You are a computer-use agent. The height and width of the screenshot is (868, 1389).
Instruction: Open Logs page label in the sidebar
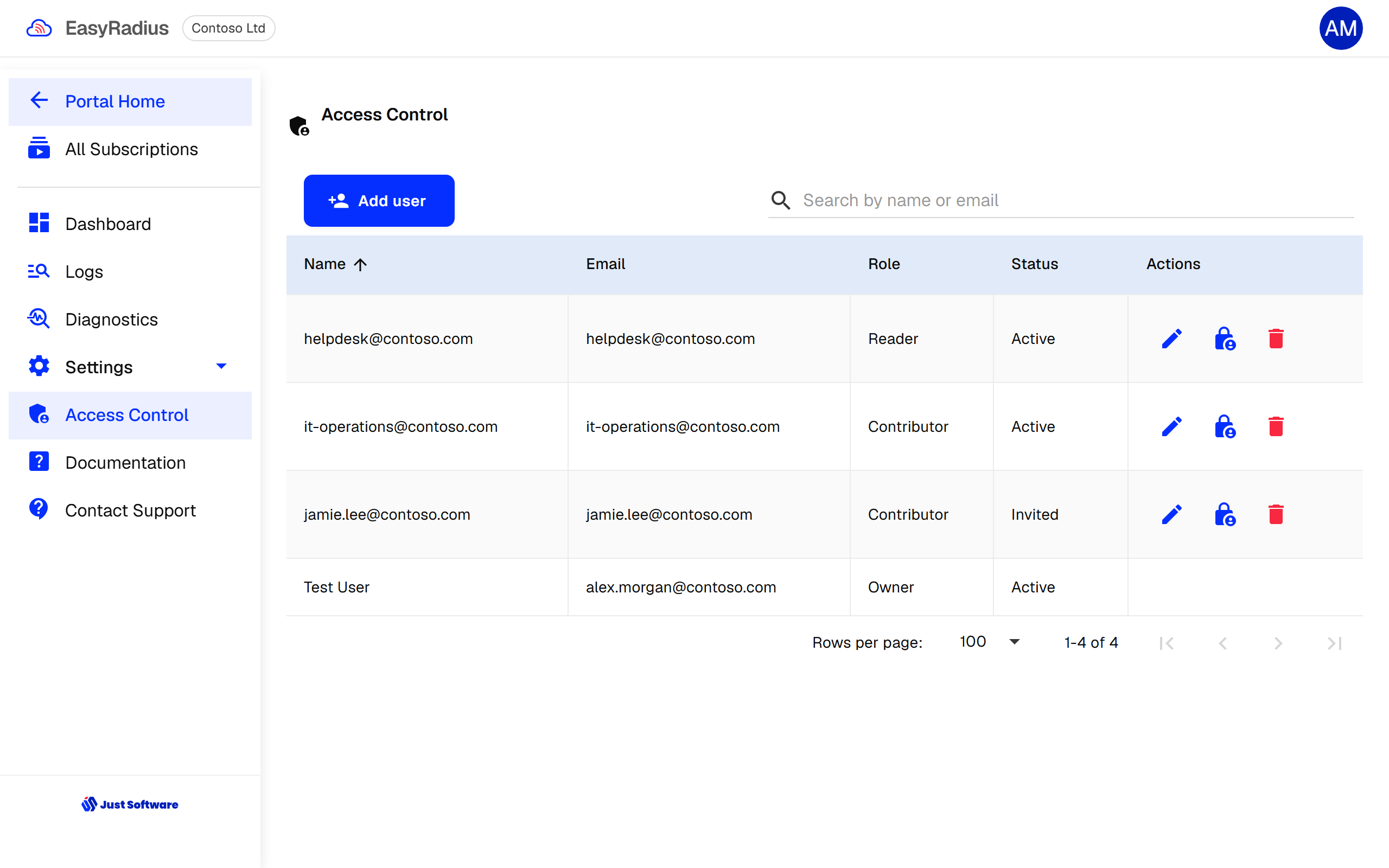tap(84, 272)
